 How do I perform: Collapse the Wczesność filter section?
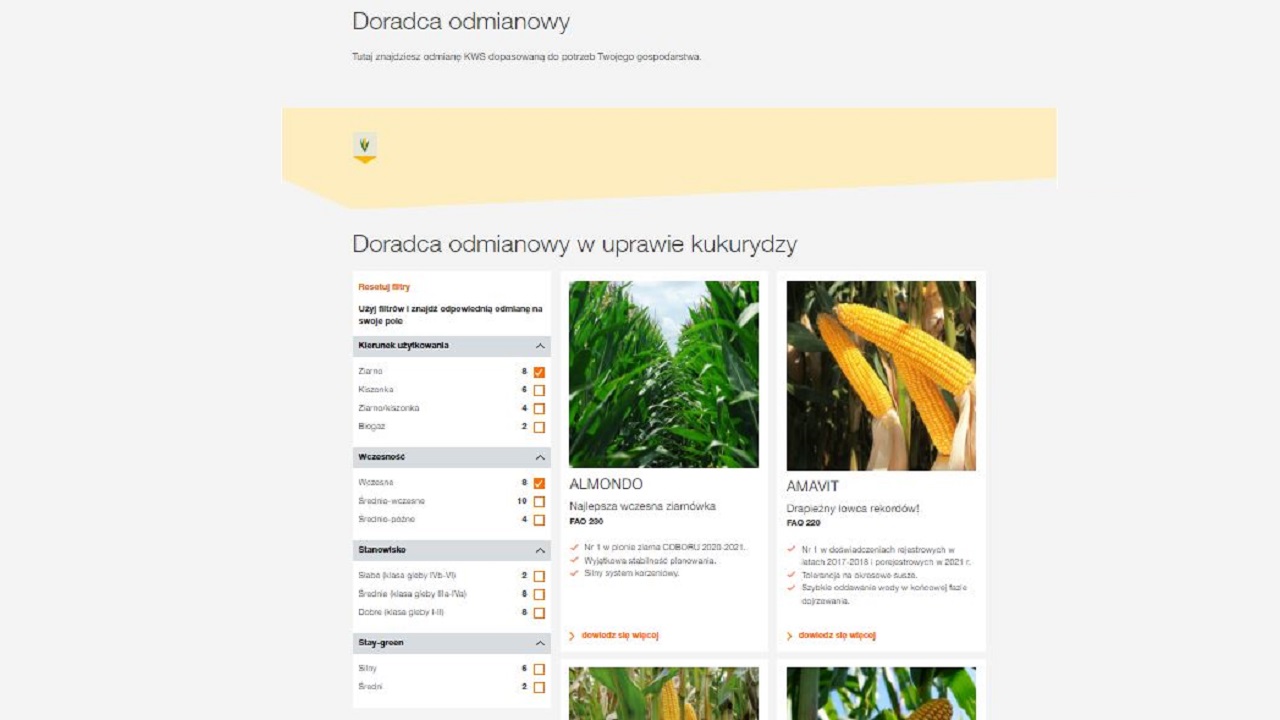(x=452, y=457)
